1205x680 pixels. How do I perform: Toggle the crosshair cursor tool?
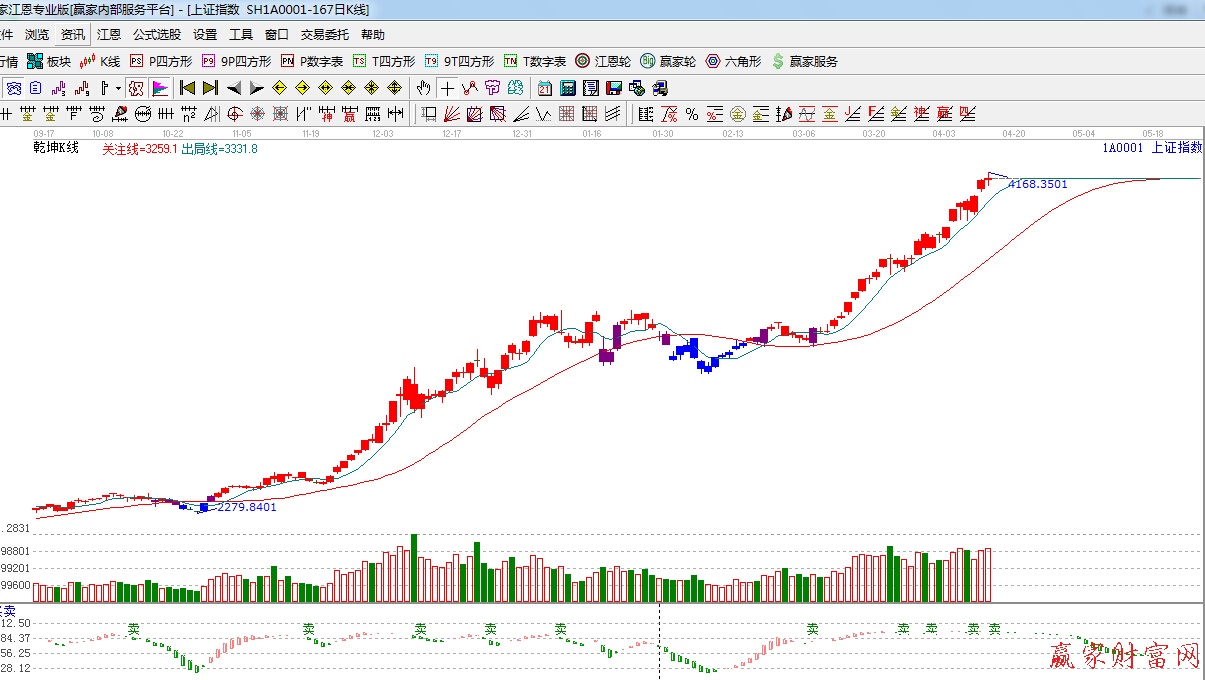click(x=447, y=88)
